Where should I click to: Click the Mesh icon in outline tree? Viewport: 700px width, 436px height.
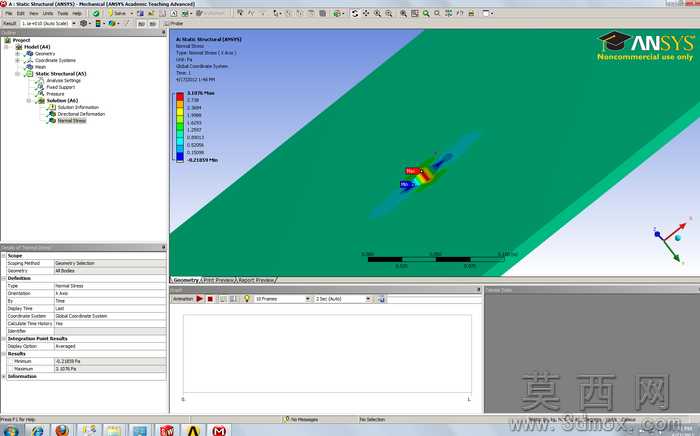point(29,66)
